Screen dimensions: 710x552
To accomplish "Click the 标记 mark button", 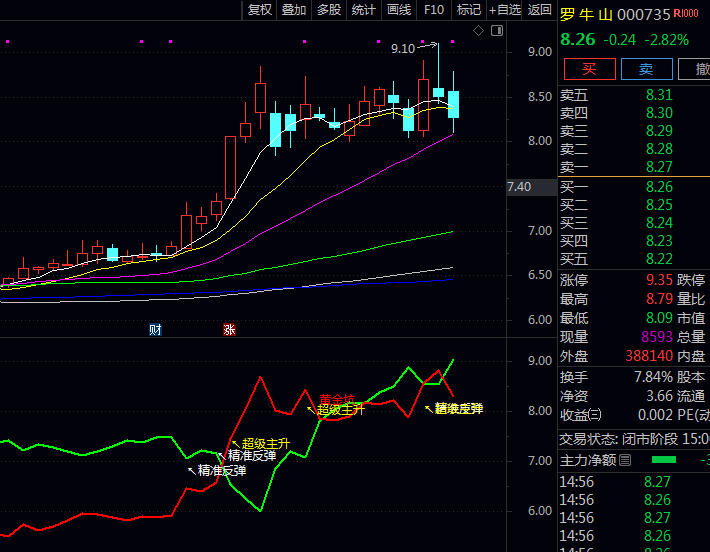I will pyautogui.click(x=469, y=10).
